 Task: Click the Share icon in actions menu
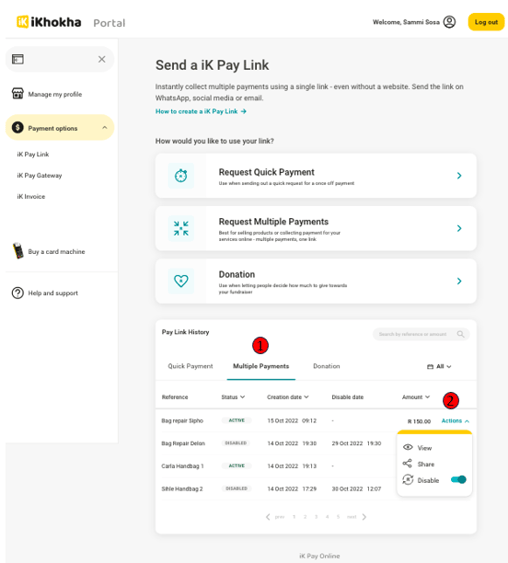[407, 464]
